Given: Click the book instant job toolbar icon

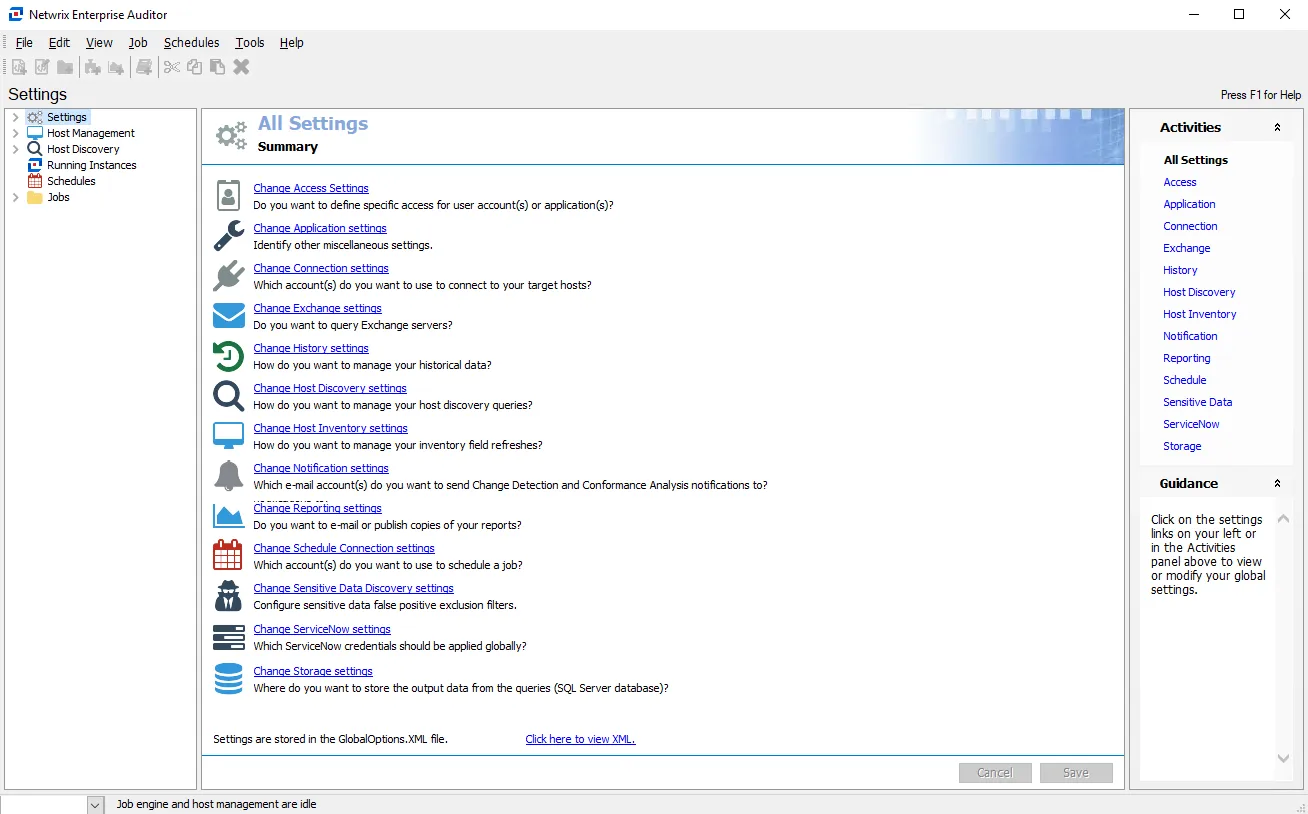Looking at the screenshot, I should coord(145,67).
